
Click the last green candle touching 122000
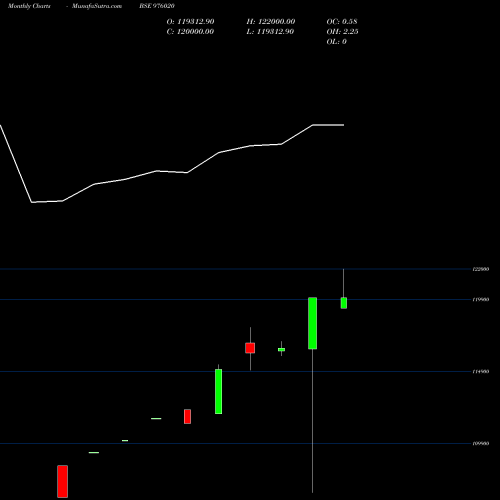344,303
